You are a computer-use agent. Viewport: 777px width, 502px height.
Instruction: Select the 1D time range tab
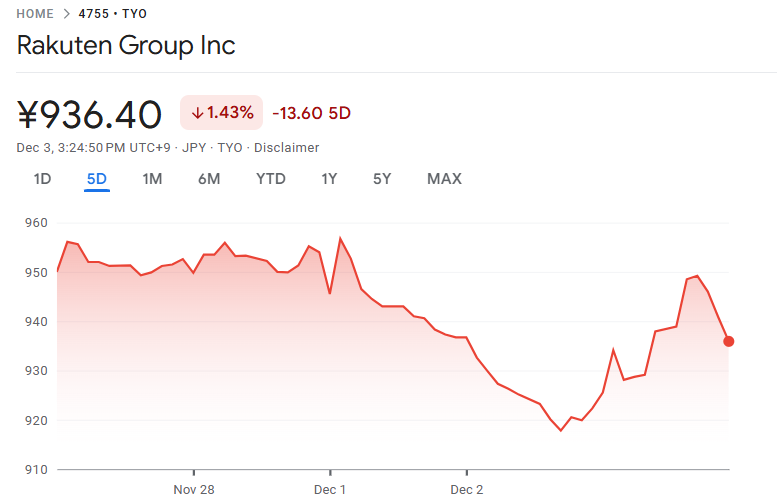click(x=42, y=179)
